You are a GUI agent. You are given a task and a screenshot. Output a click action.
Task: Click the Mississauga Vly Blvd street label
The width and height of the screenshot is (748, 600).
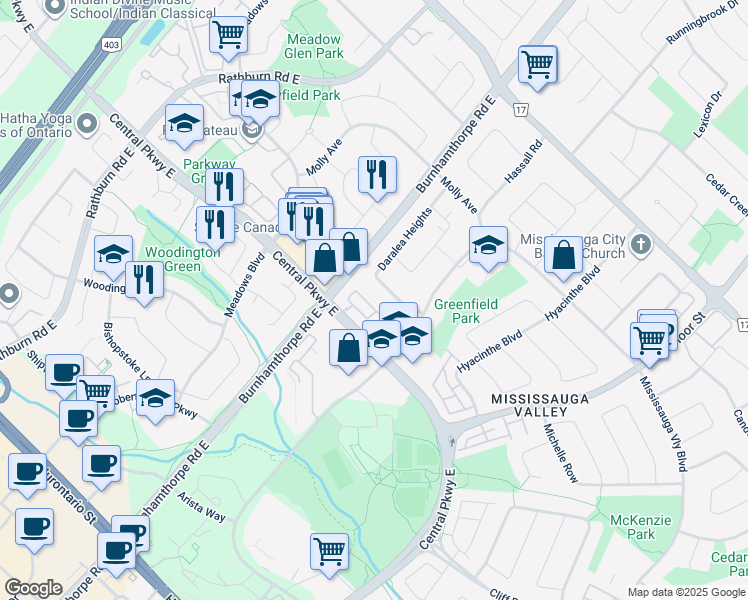[x=664, y=424]
